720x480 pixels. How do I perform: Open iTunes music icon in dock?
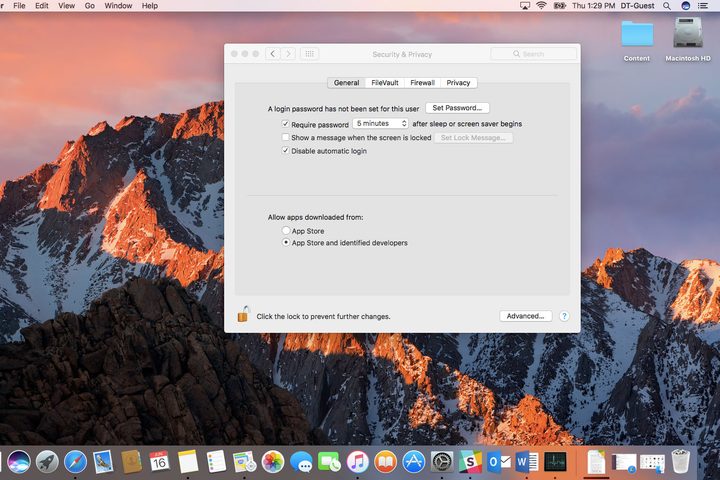pyautogui.click(x=357, y=462)
